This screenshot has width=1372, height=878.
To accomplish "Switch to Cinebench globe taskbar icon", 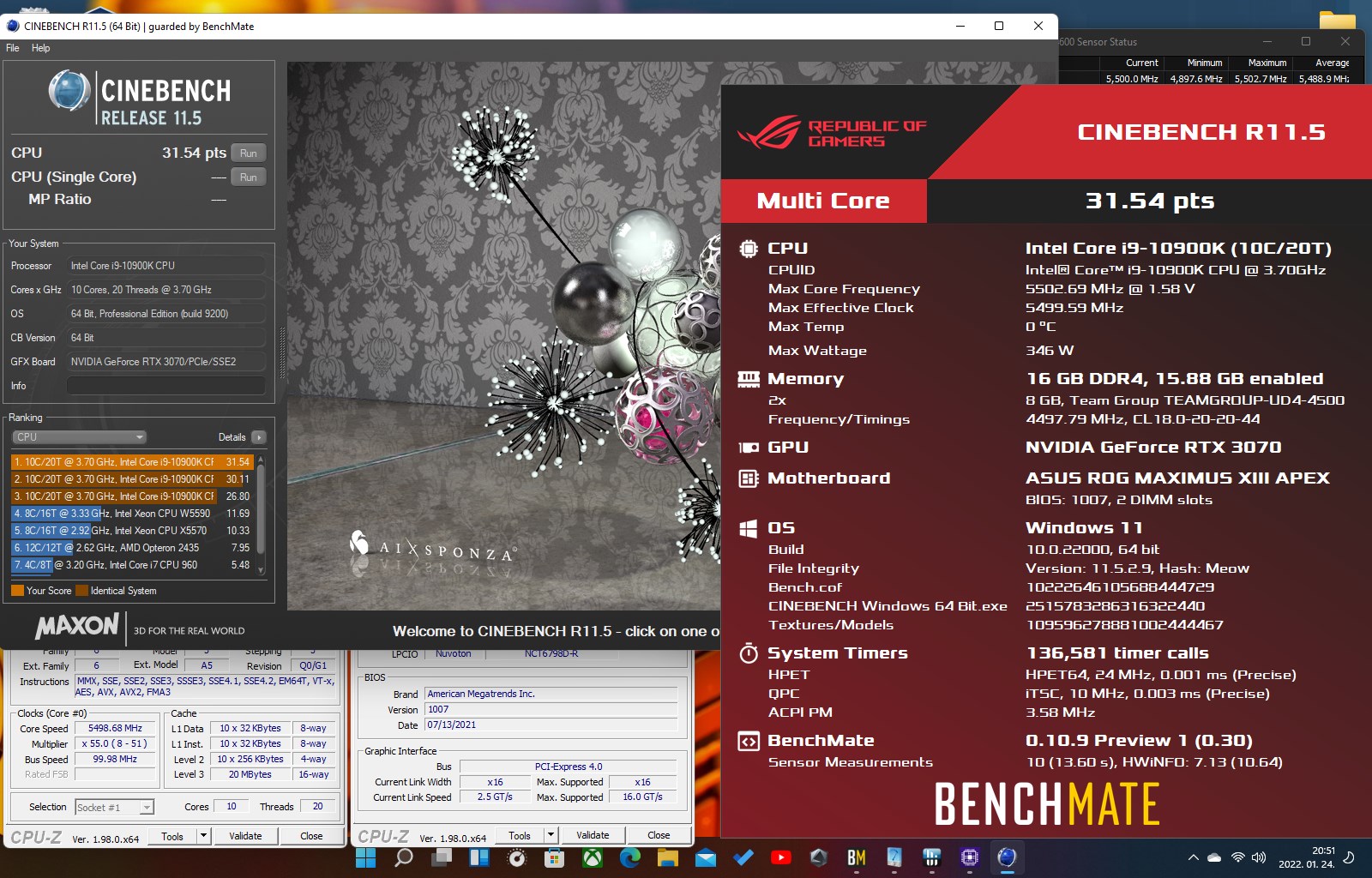I will point(1008,857).
